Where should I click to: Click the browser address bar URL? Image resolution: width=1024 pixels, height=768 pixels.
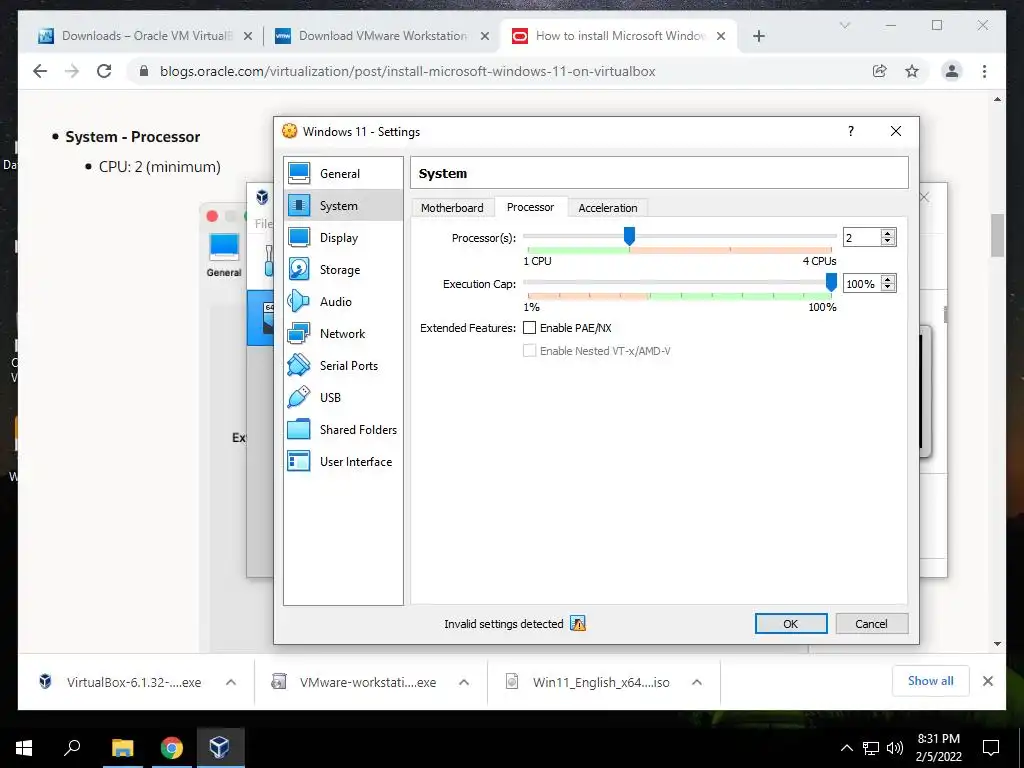click(408, 71)
